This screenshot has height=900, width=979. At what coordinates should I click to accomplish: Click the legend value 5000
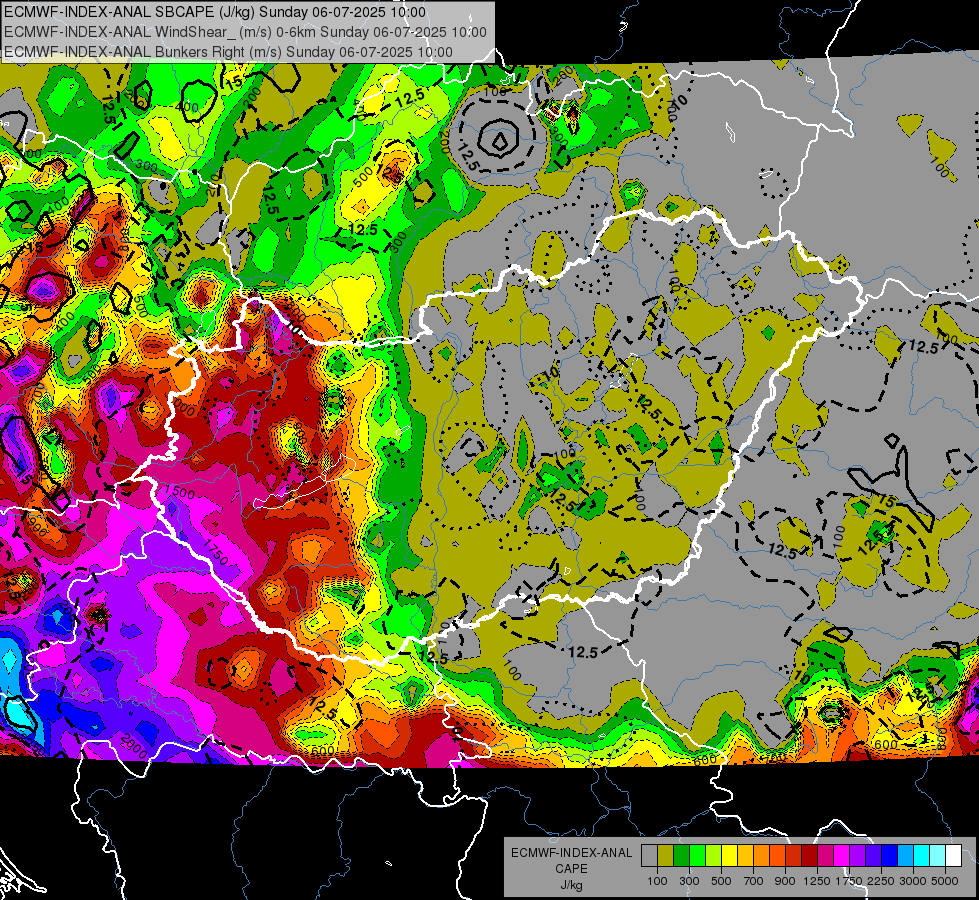pyautogui.click(x=945, y=881)
